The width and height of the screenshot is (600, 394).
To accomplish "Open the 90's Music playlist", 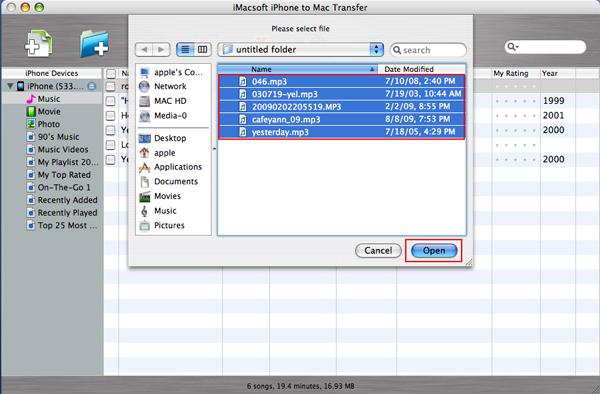I will (x=53, y=137).
